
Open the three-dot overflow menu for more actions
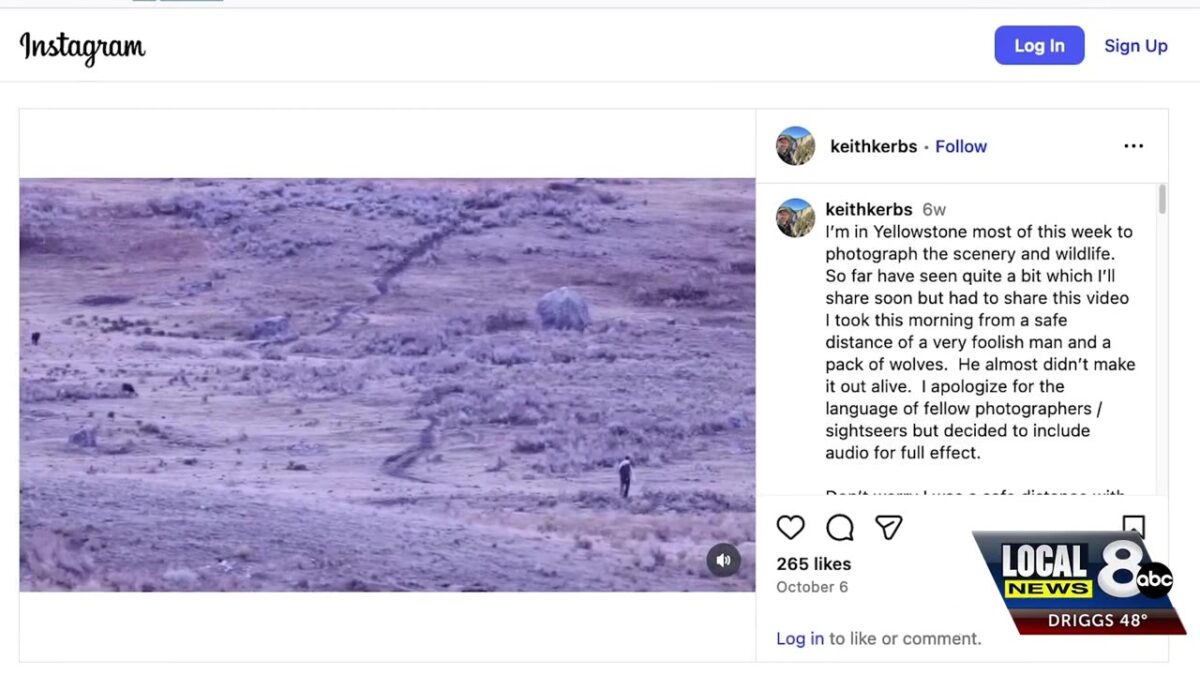(1133, 145)
